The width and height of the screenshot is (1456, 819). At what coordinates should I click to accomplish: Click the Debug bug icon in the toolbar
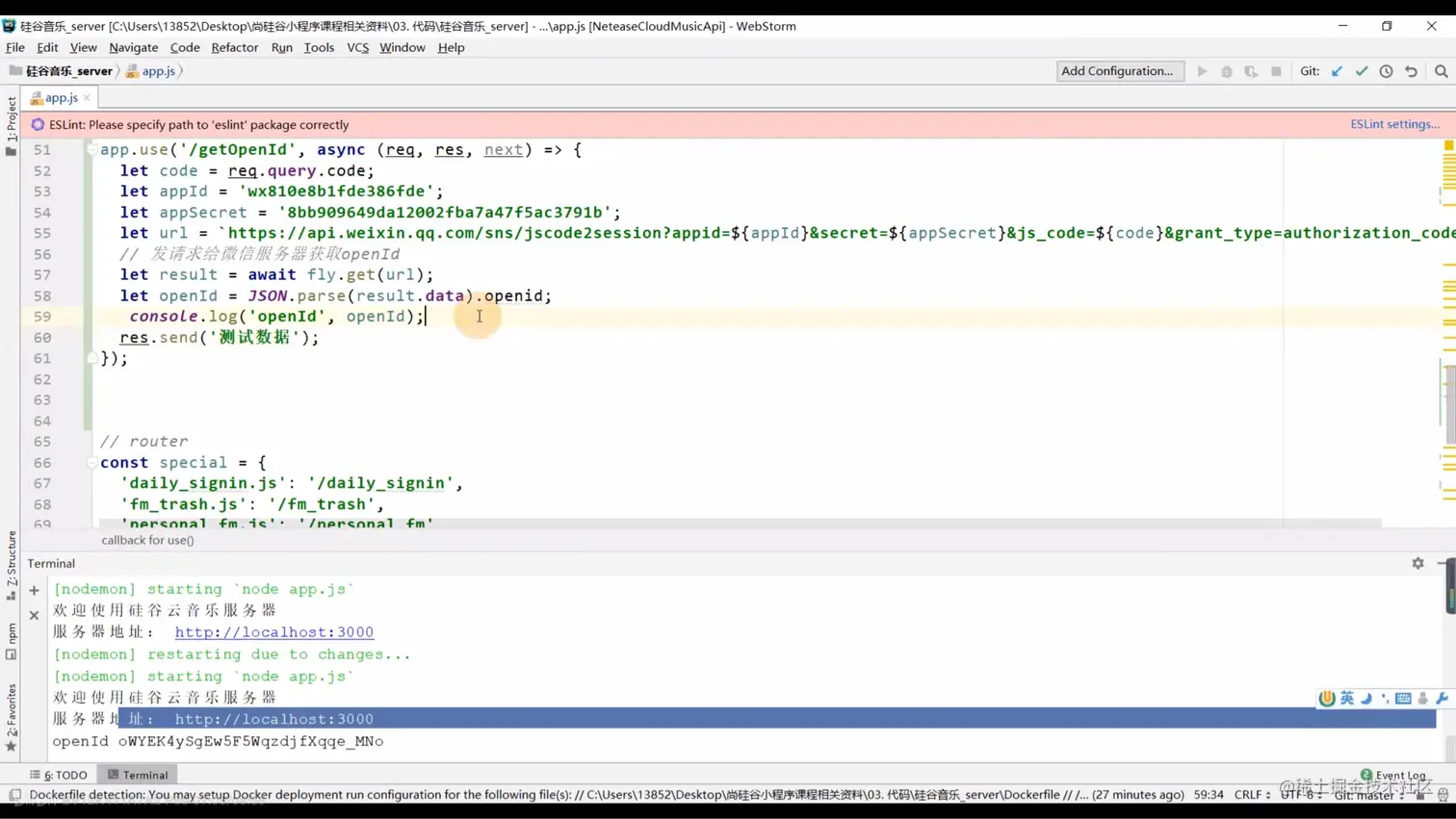(x=1227, y=71)
